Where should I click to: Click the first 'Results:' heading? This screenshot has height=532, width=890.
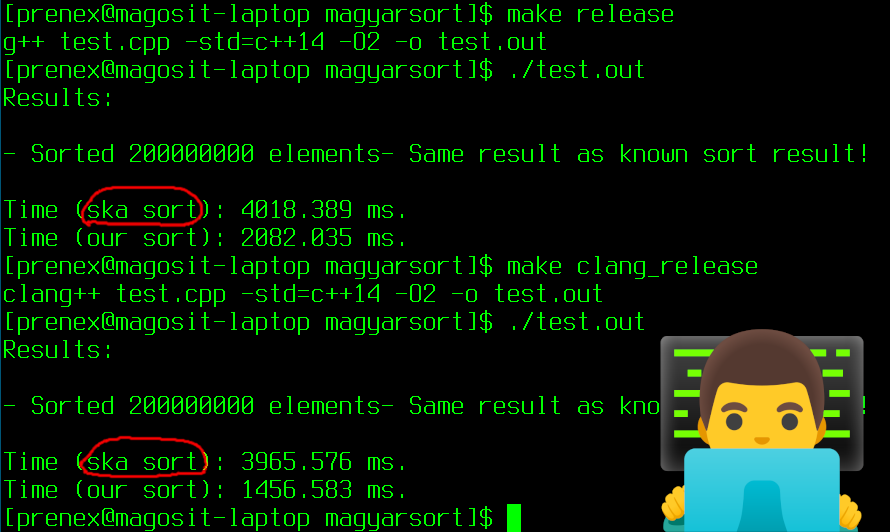(58, 98)
